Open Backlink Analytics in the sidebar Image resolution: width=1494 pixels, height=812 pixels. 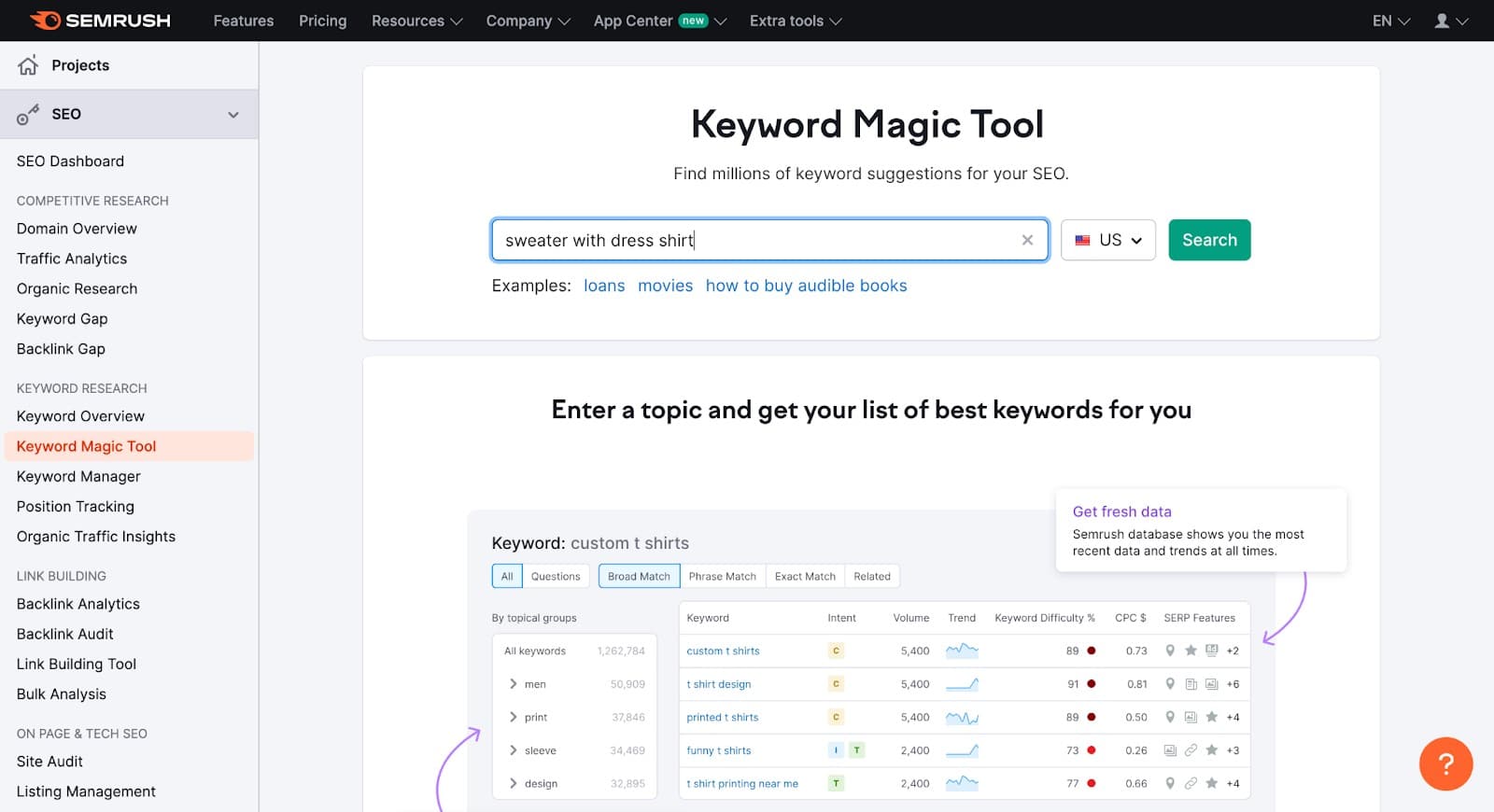[78, 604]
